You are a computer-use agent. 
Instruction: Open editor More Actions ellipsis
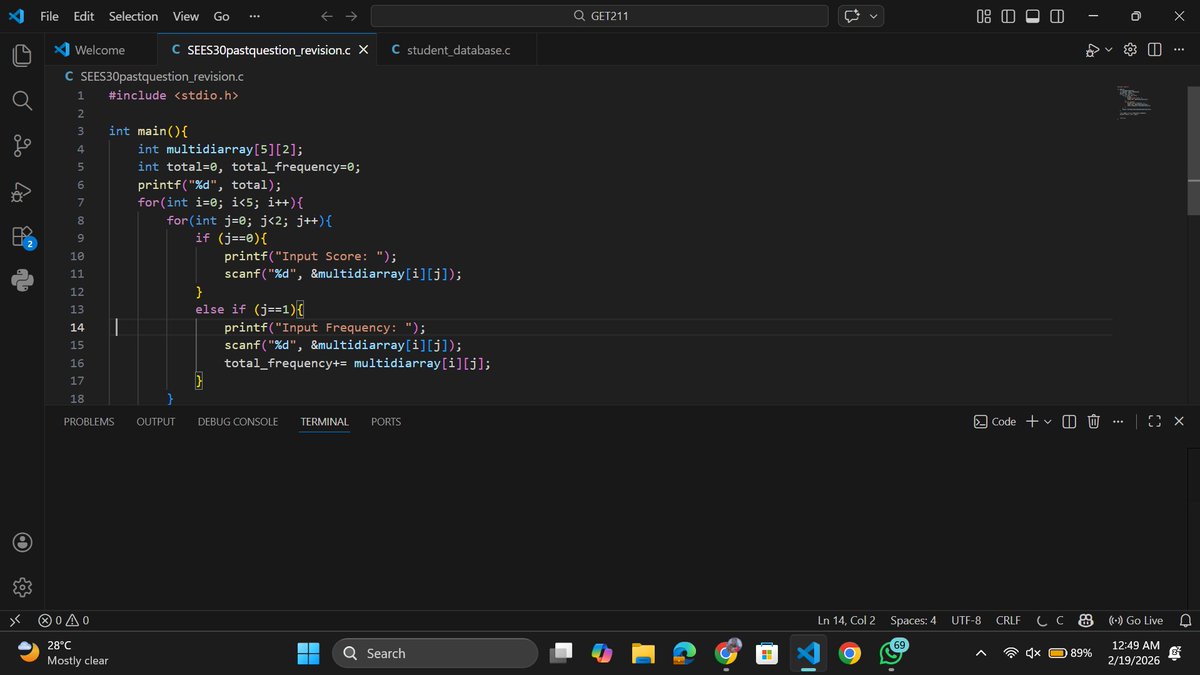pyautogui.click(x=1178, y=50)
